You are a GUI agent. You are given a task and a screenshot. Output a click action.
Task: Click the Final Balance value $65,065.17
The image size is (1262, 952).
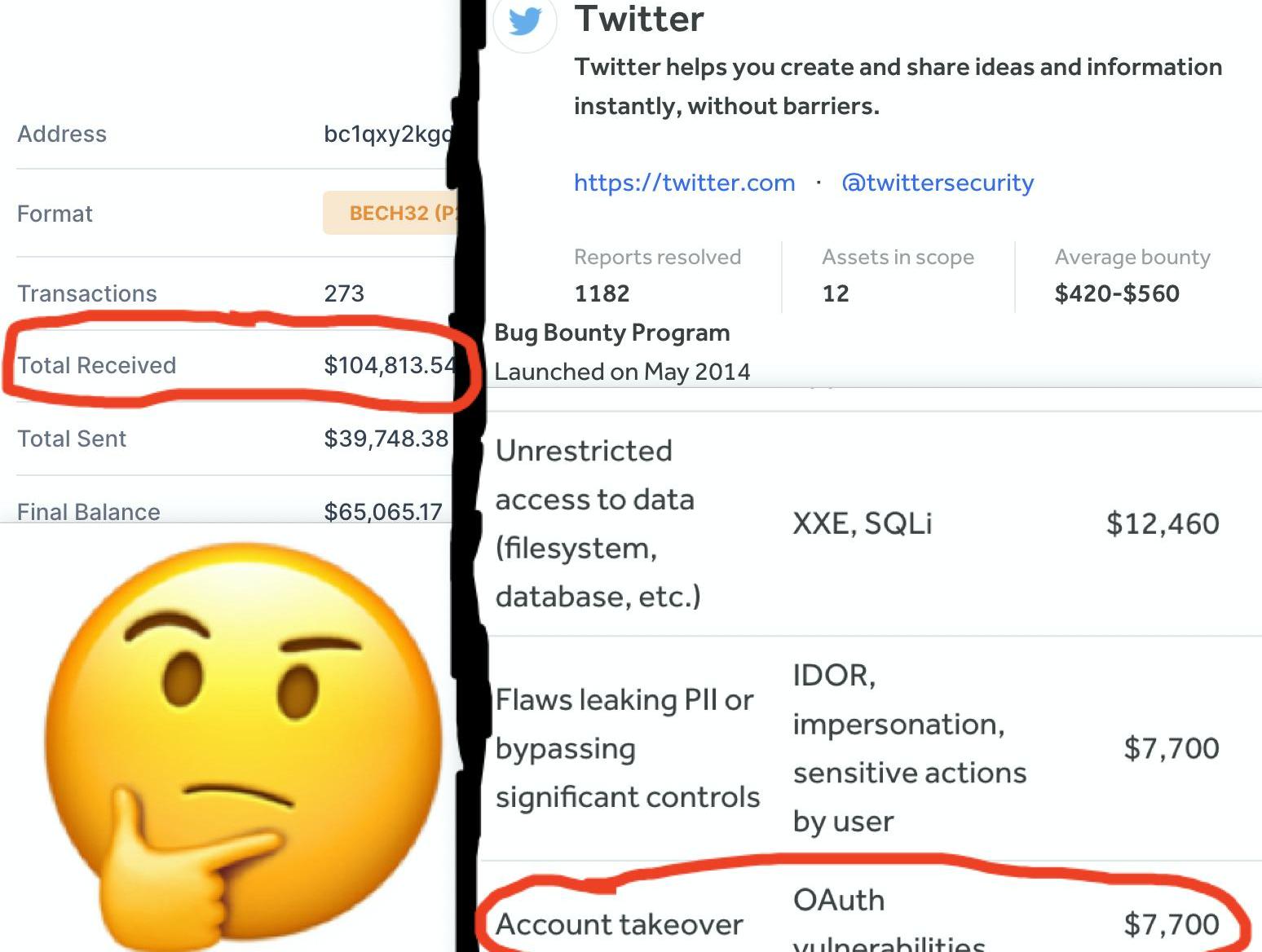click(383, 512)
